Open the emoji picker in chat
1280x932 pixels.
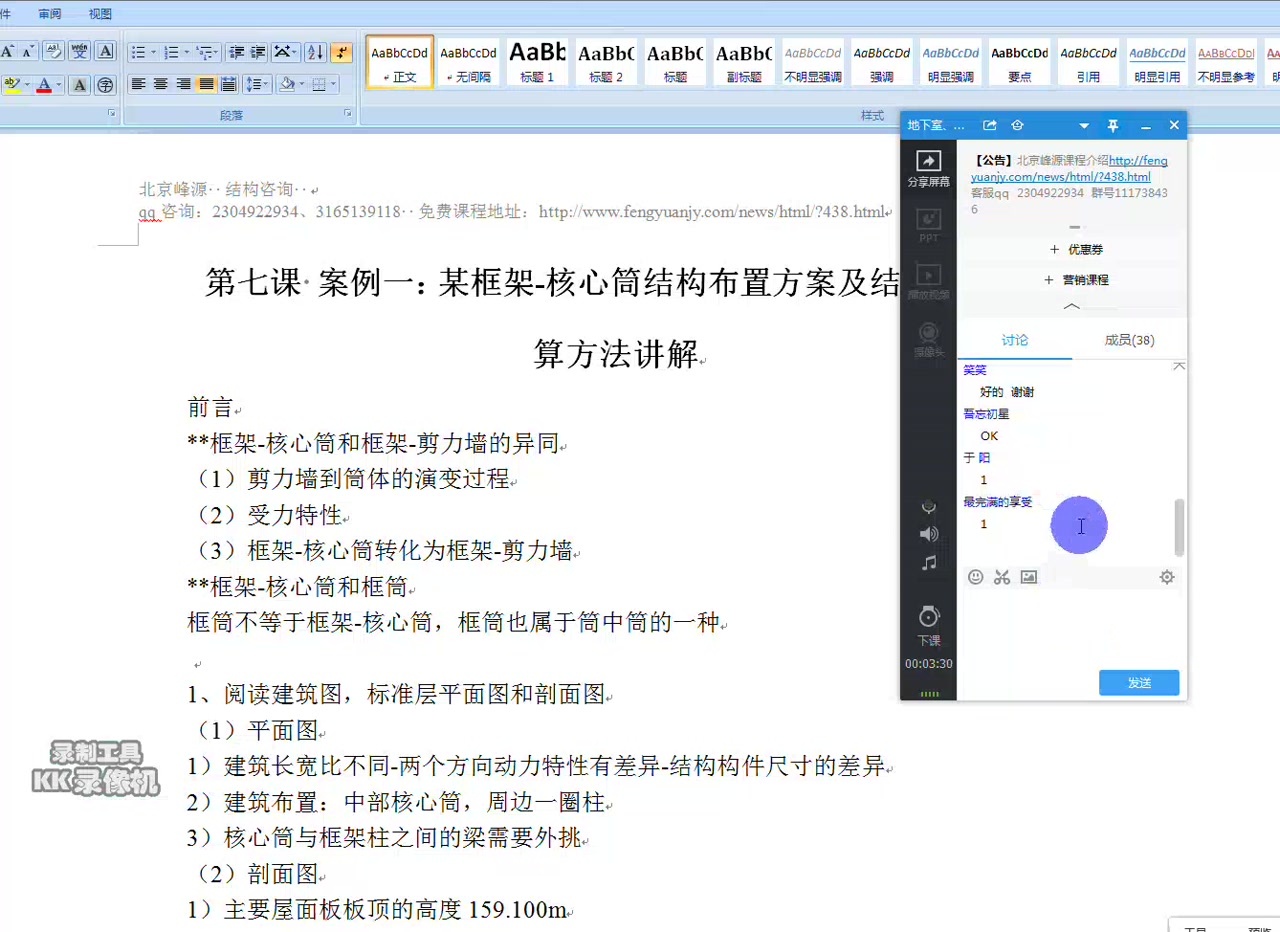coord(975,577)
